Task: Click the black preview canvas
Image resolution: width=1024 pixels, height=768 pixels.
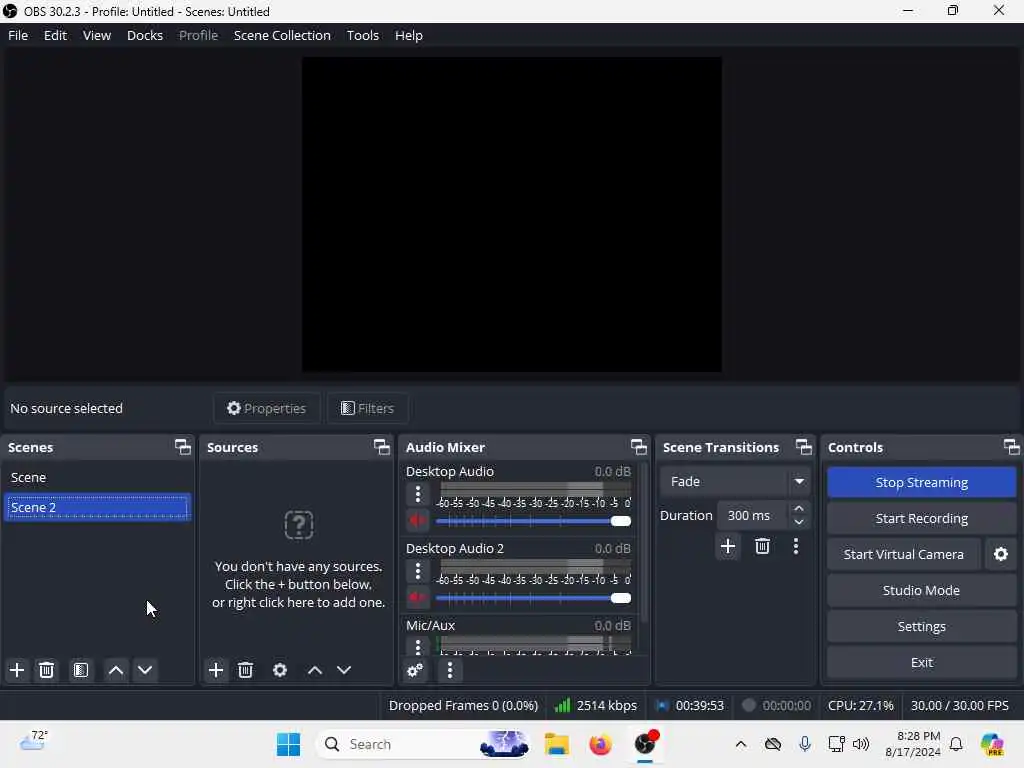Action: tap(511, 214)
